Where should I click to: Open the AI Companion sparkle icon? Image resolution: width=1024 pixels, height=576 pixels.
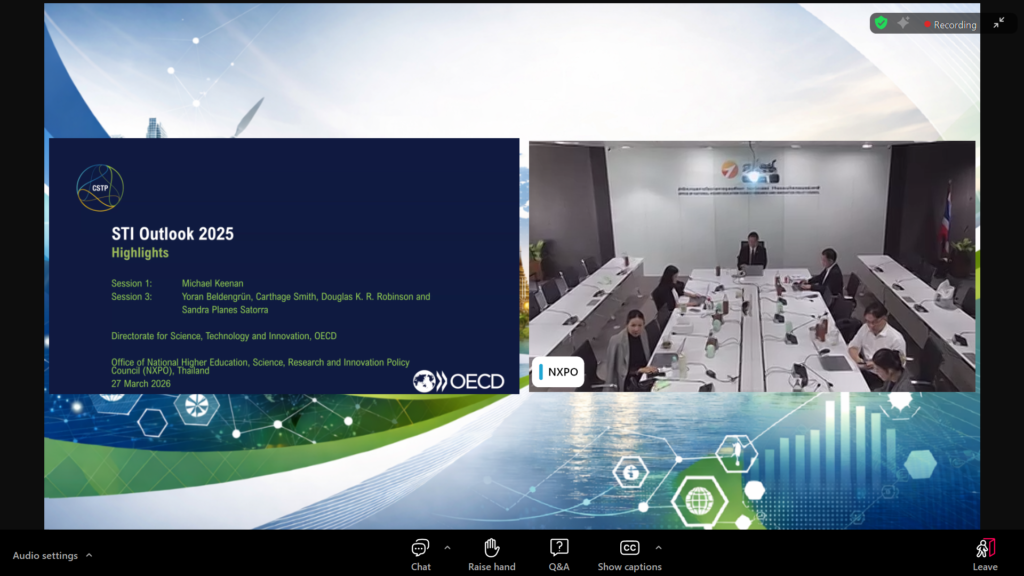pyautogui.click(x=903, y=23)
